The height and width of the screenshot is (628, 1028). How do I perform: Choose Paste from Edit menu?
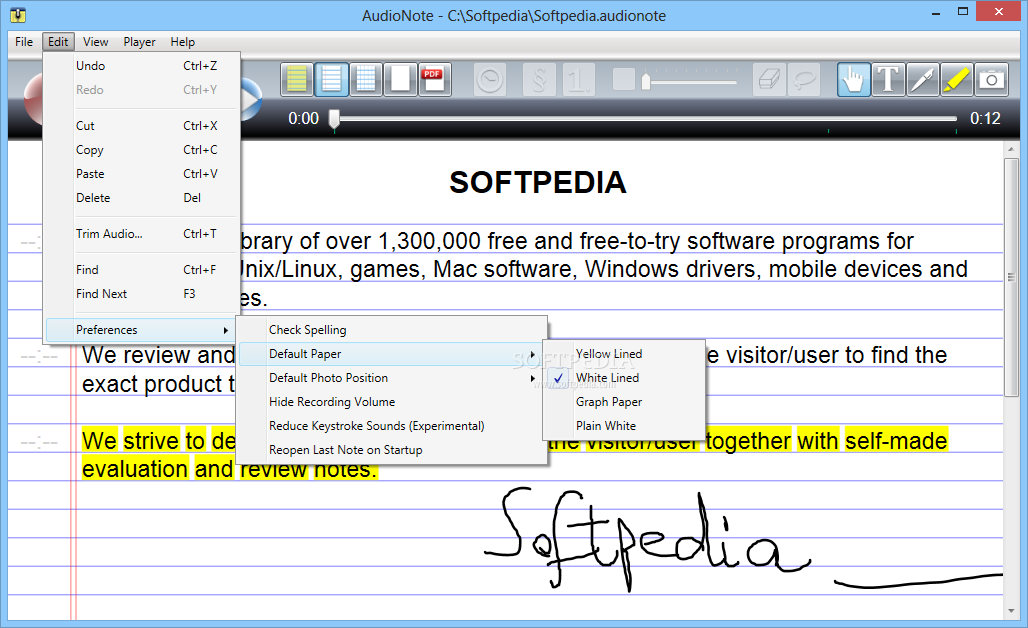(x=142, y=174)
